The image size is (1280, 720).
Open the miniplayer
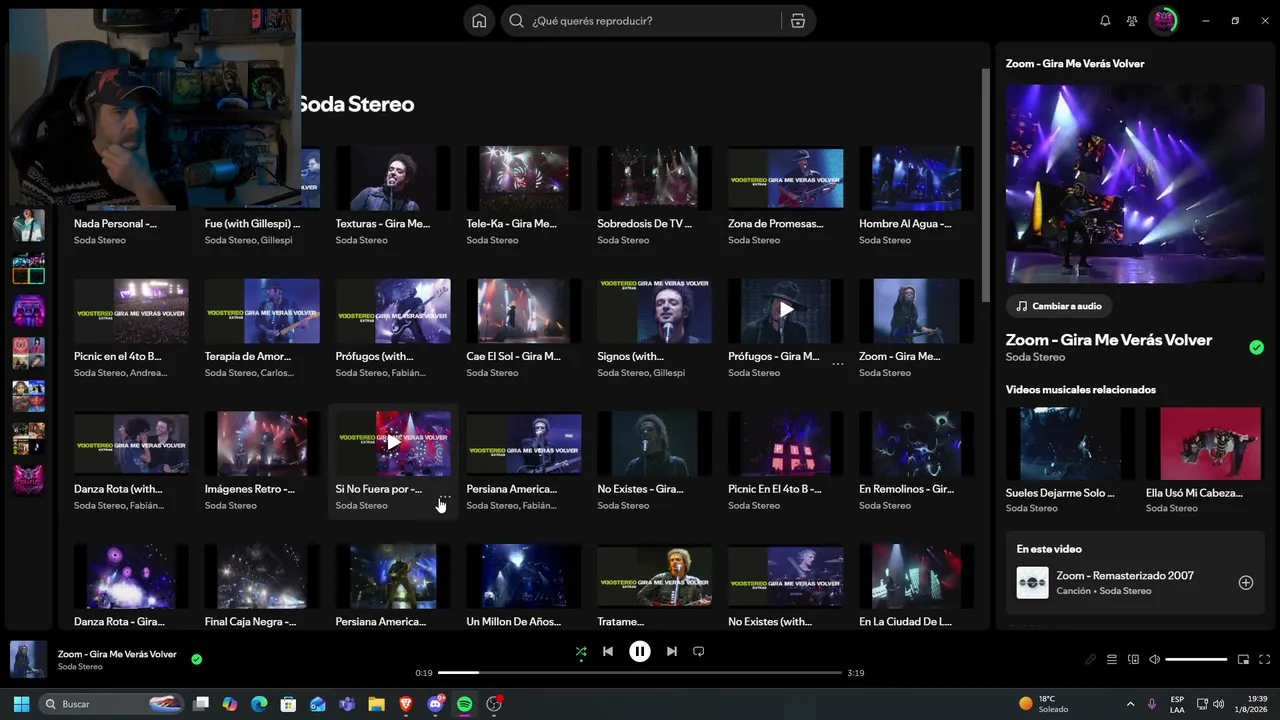[1243, 660]
